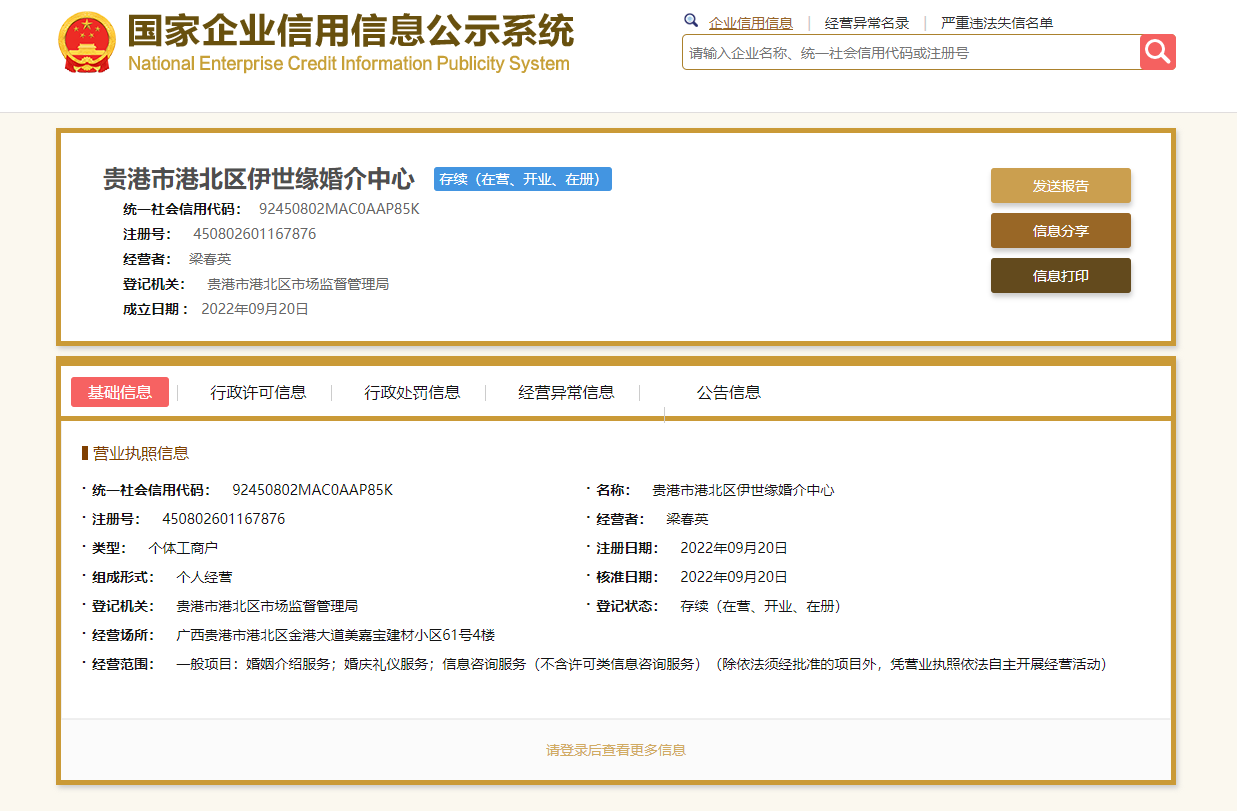The width and height of the screenshot is (1237, 811).
Task: Click the red magnifier search button
Action: pyautogui.click(x=1157, y=52)
